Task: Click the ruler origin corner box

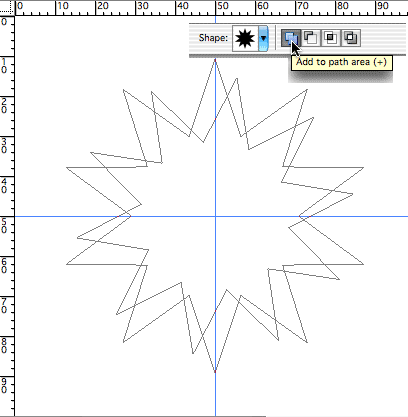Action: (x=7, y=7)
